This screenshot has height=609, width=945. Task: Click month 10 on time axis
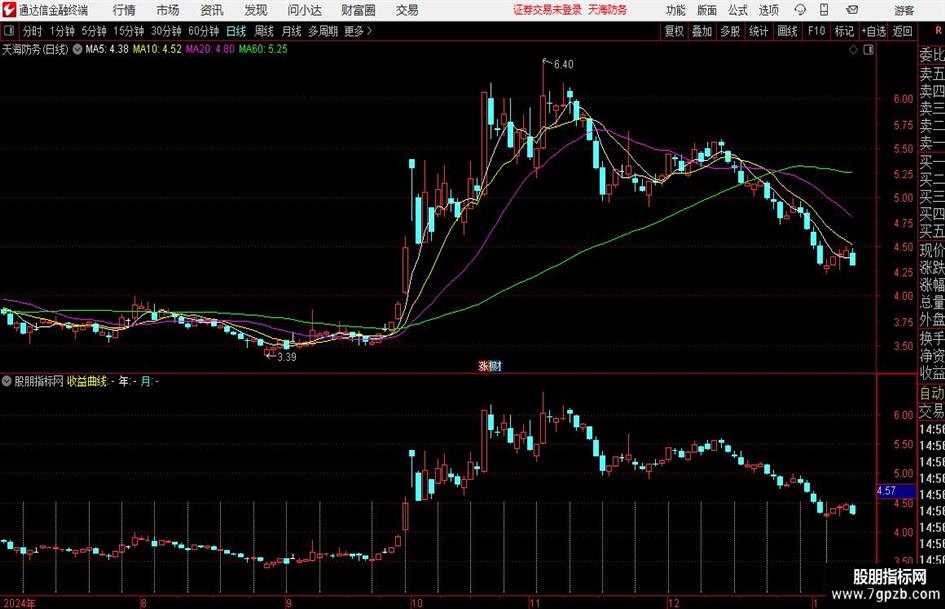click(417, 603)
